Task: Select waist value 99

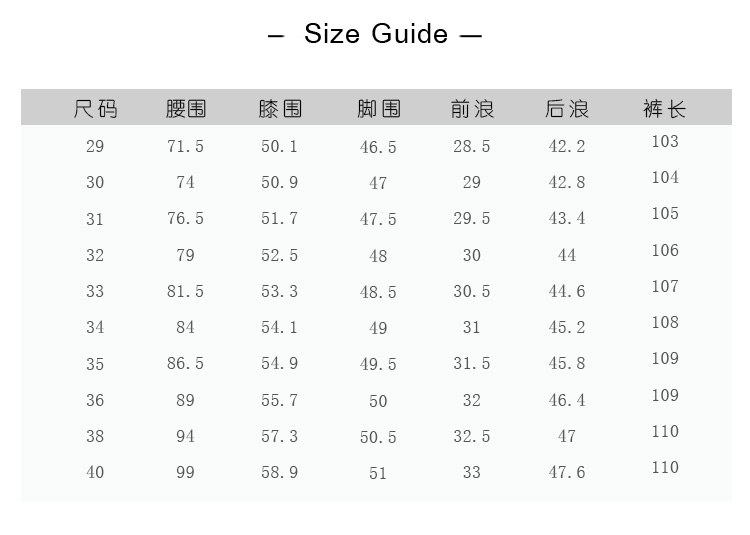Action: click(x=185, y=472)
